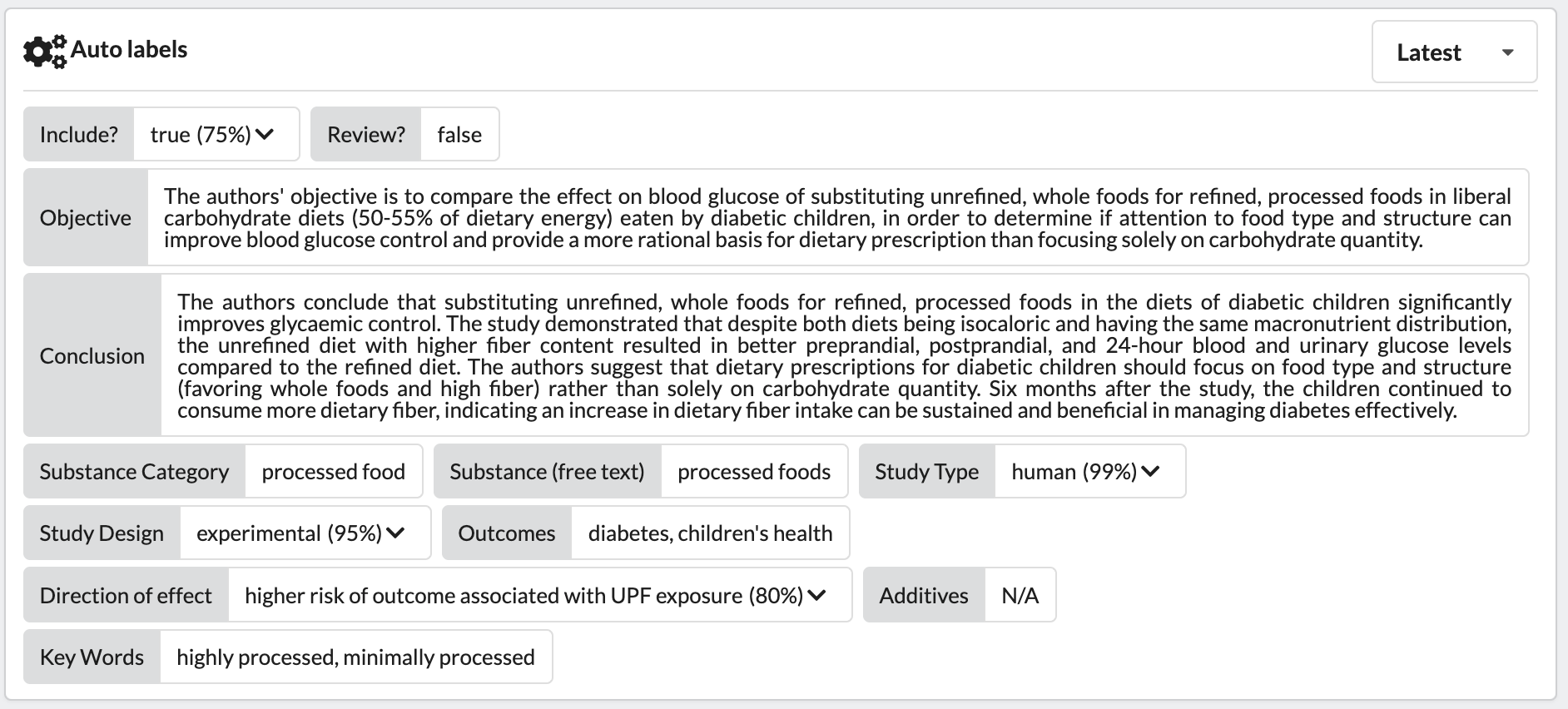This screenshot has width=1568, height=709.
Task: Click the Auto labels heading text
Action: tap(129, 49)
